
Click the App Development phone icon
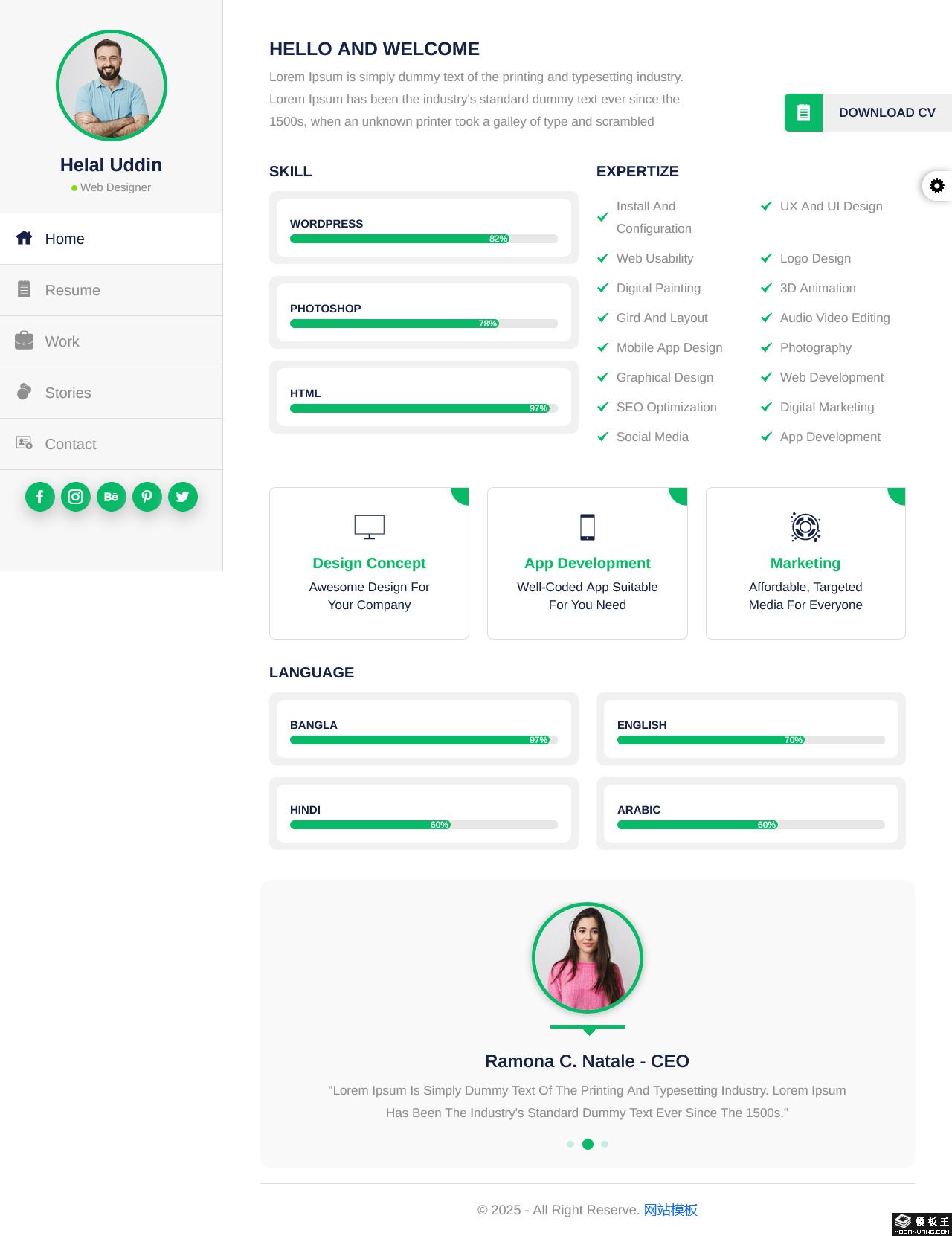pyautogui.click(x=588, y=527)
